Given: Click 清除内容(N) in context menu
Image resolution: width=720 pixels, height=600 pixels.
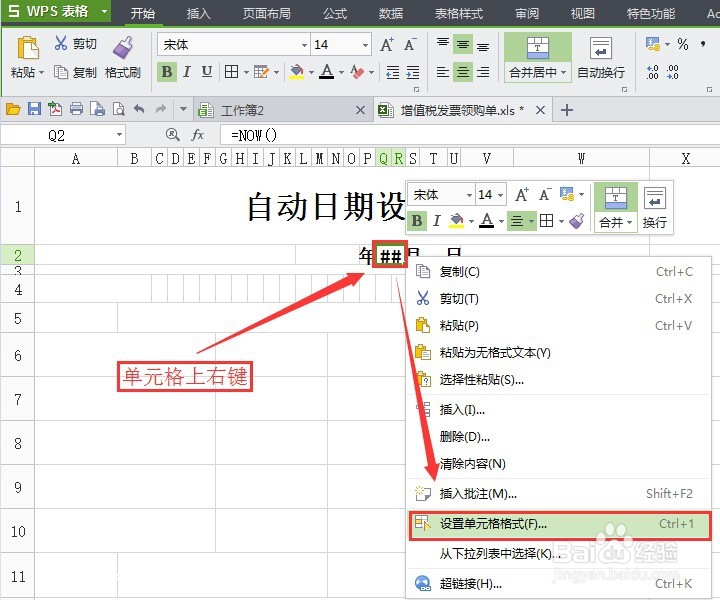Looking at the screenshot, I should (558, 464).
